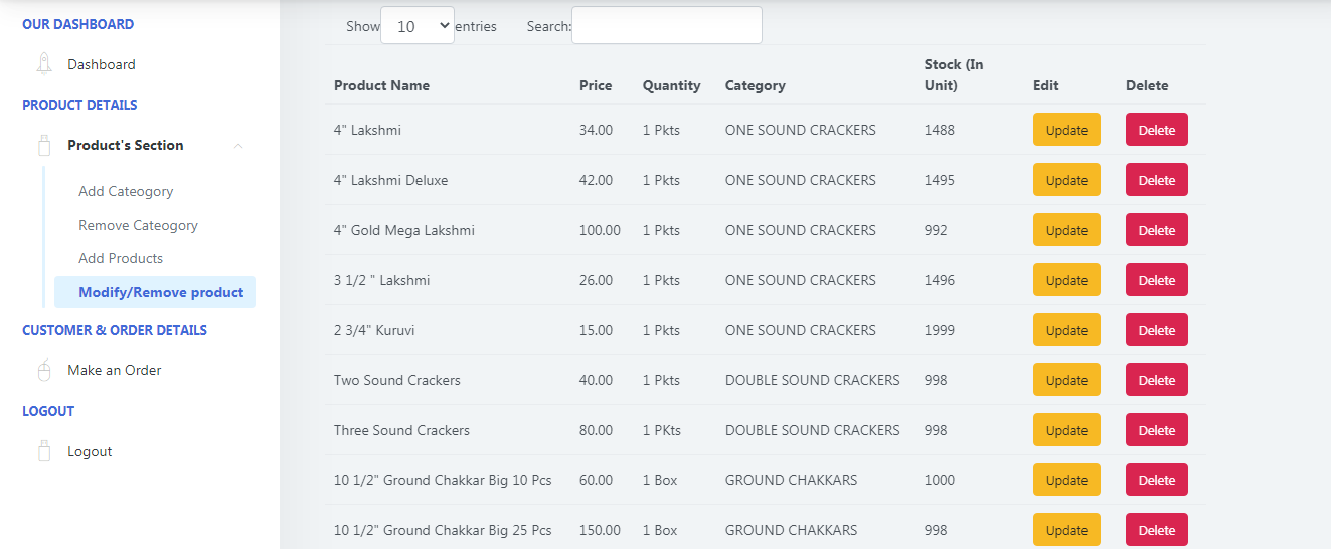This screenshot has width=1331, height=549.
Task: Delete the Three Sound Crackers product
Action: click(1156, 430)
